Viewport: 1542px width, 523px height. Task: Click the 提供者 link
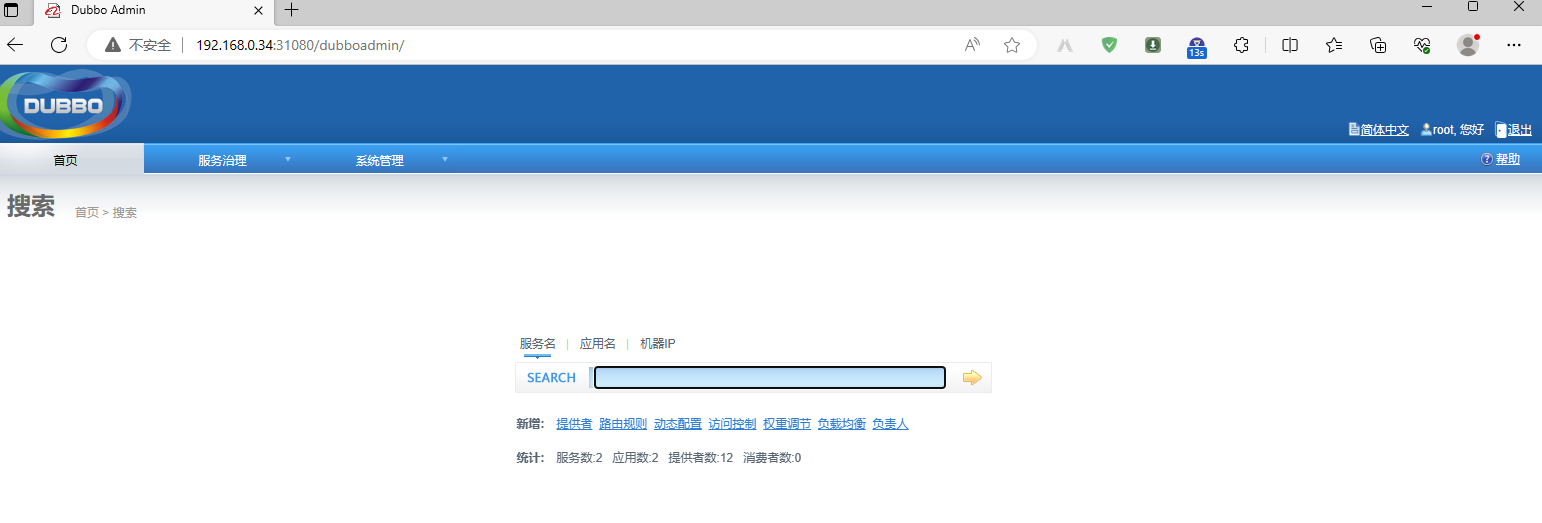[x=574, y=424]
